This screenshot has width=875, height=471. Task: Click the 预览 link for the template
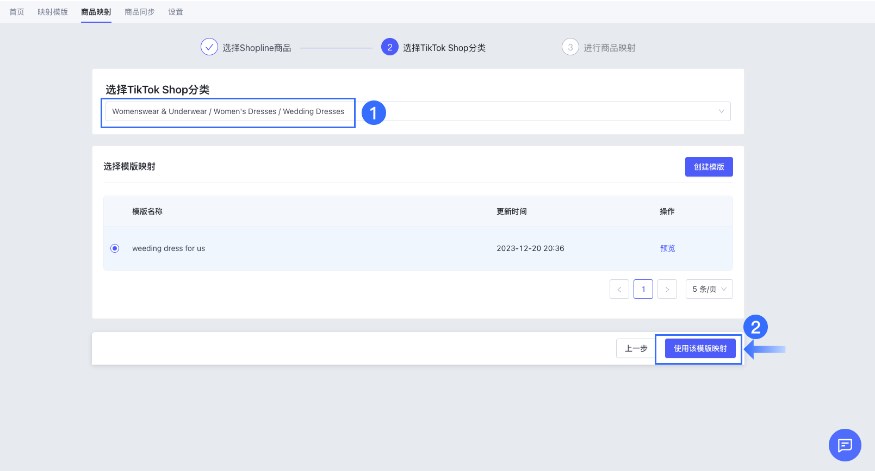[x=667, y=248]
